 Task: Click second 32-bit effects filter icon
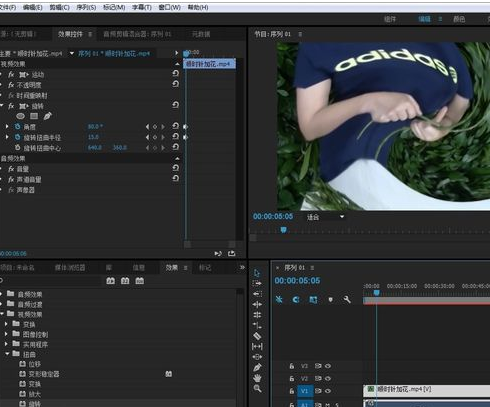125,281
